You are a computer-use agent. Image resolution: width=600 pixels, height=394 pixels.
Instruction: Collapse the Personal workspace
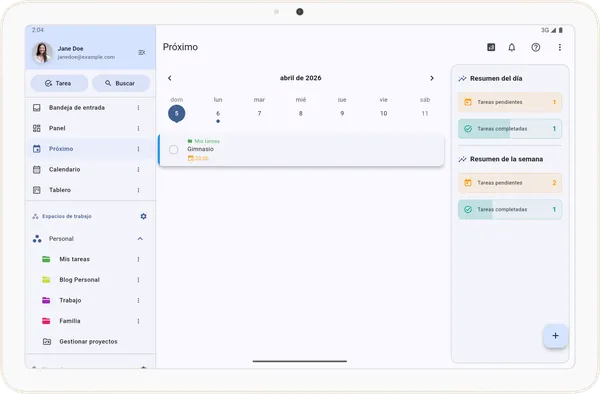[x=140, y=239]
